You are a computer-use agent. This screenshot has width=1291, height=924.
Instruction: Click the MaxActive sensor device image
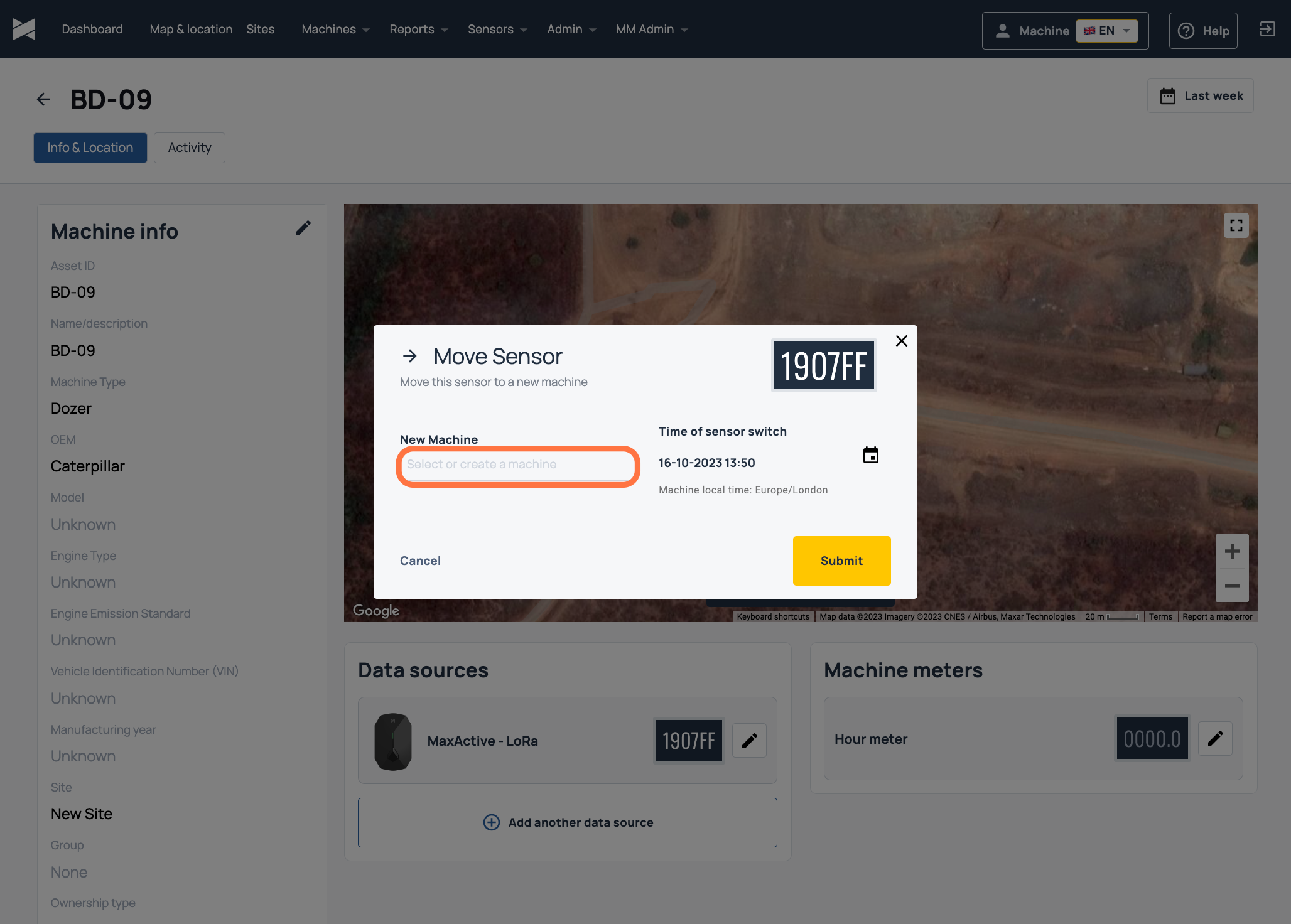[x=393, y=741]
